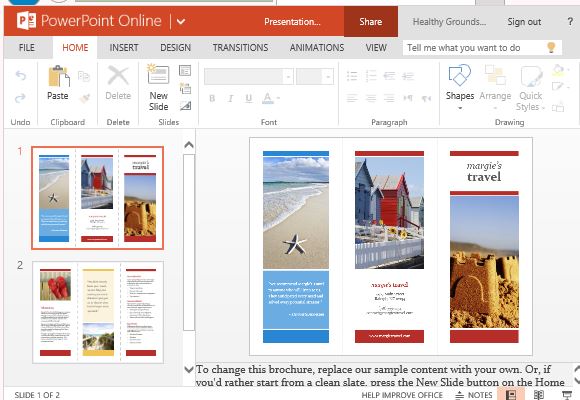Click the duplicate shape icon in Drawing

pos(558,107)
